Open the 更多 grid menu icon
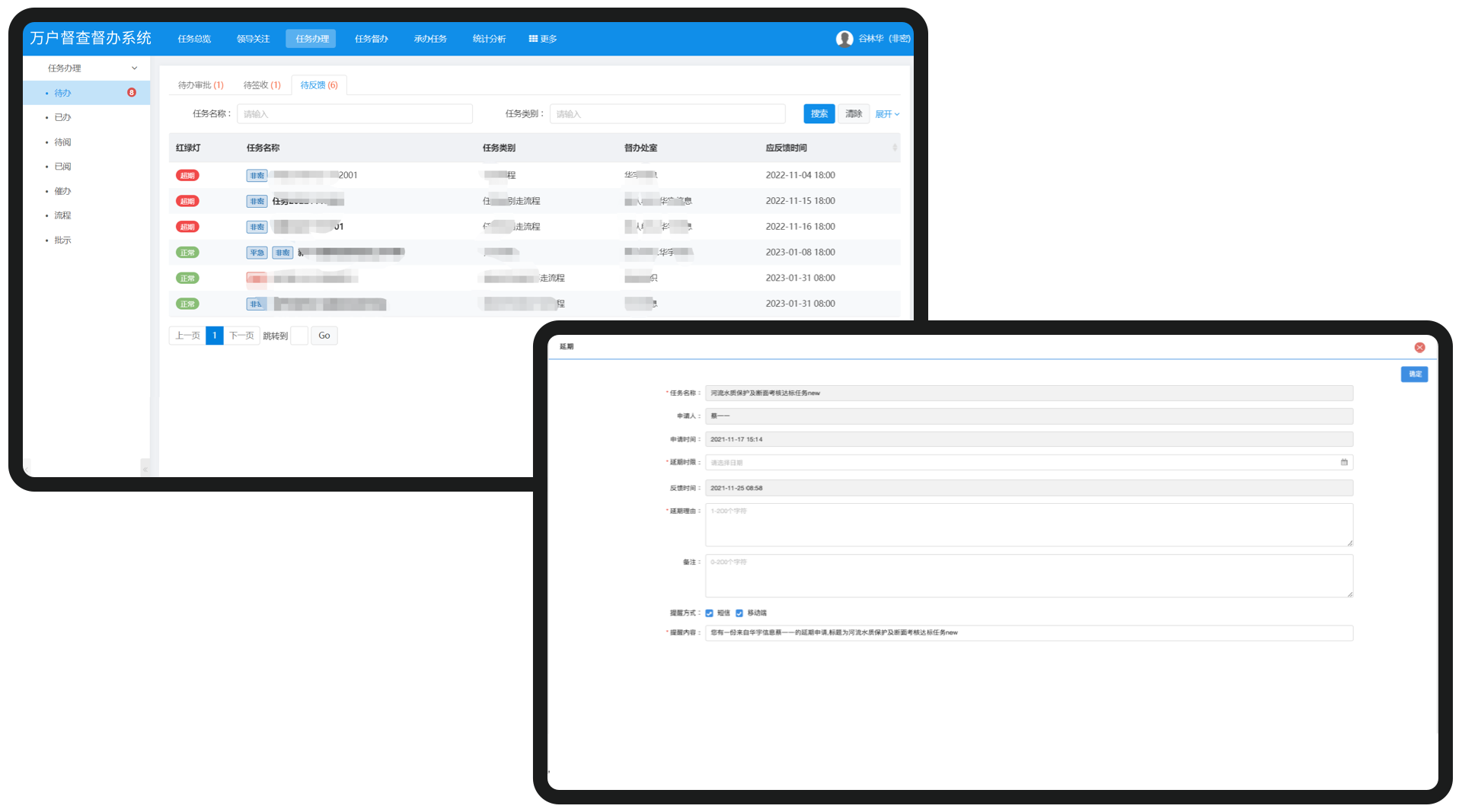The width and height of the screenshot is (1462, 812). coord(533,39)
